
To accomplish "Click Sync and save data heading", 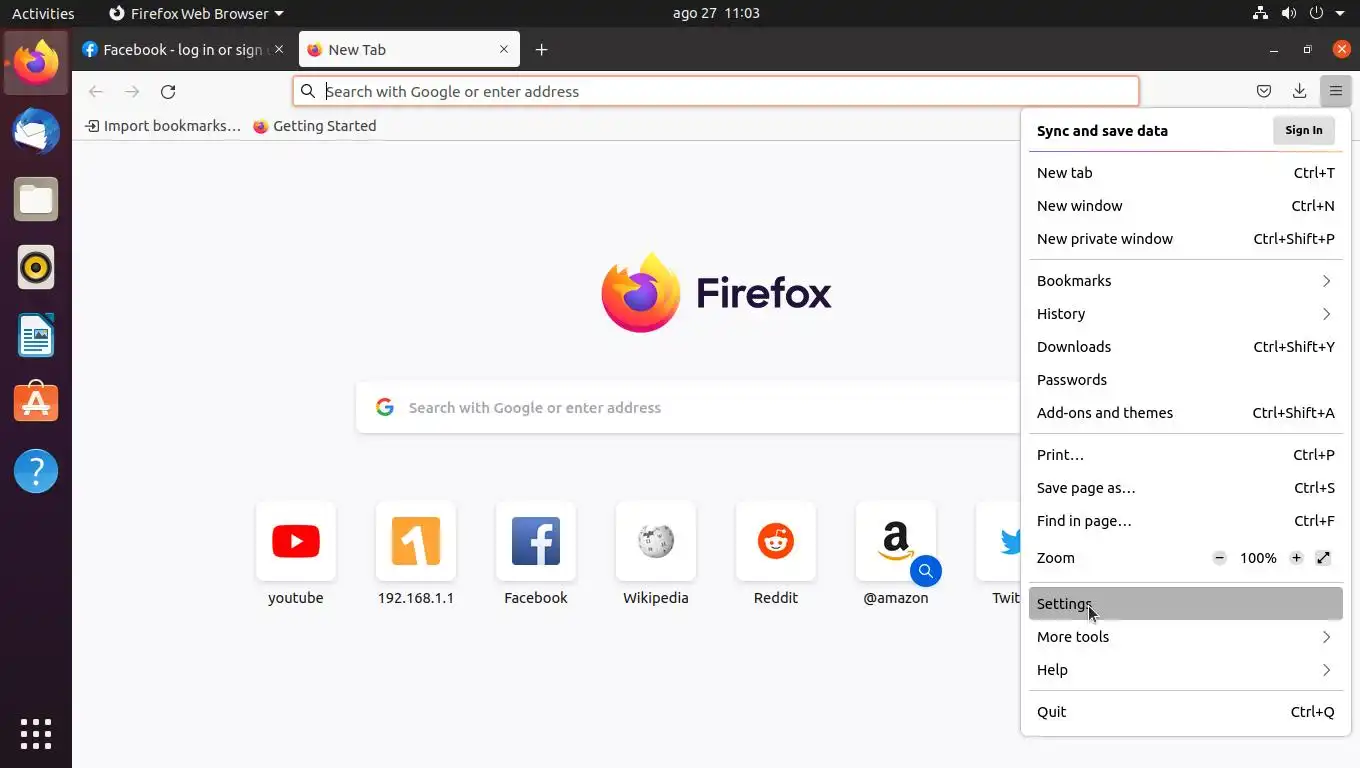I will 1102,131.
